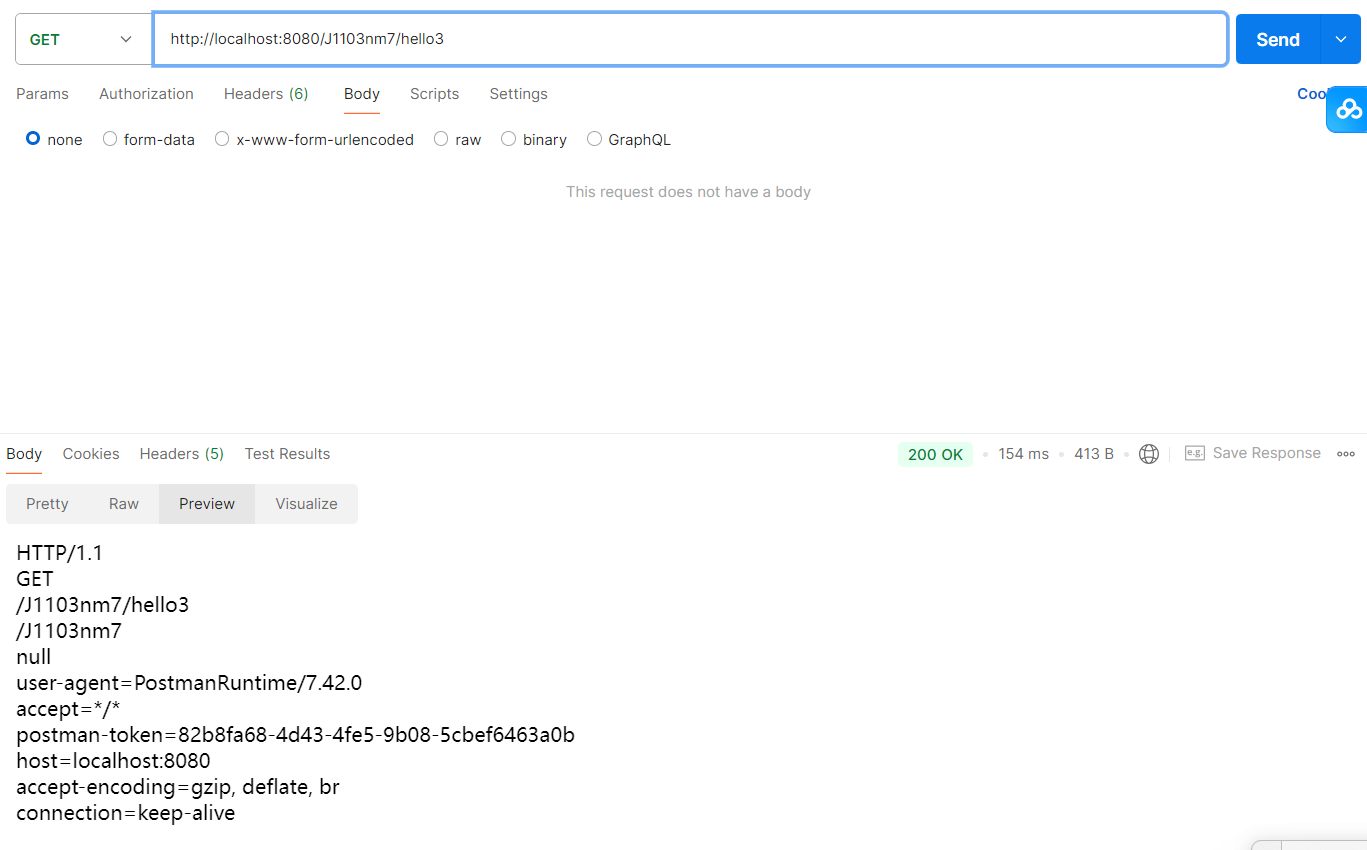Choose the GraphQL body option
1367x850 pixels.
coord(628,139)
